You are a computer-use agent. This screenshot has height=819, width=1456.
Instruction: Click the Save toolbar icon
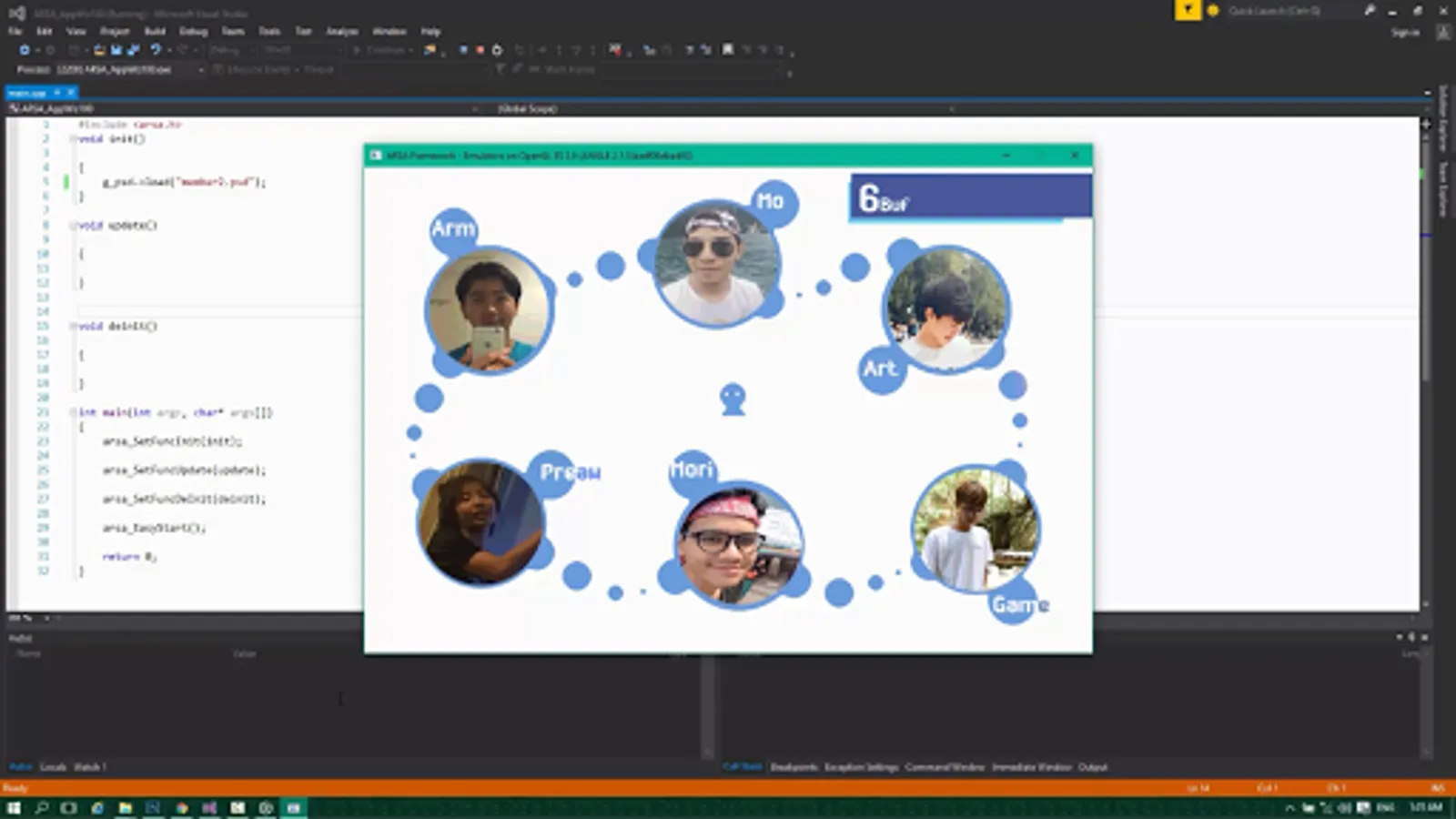pyautogui.click(x=116, y=50)
